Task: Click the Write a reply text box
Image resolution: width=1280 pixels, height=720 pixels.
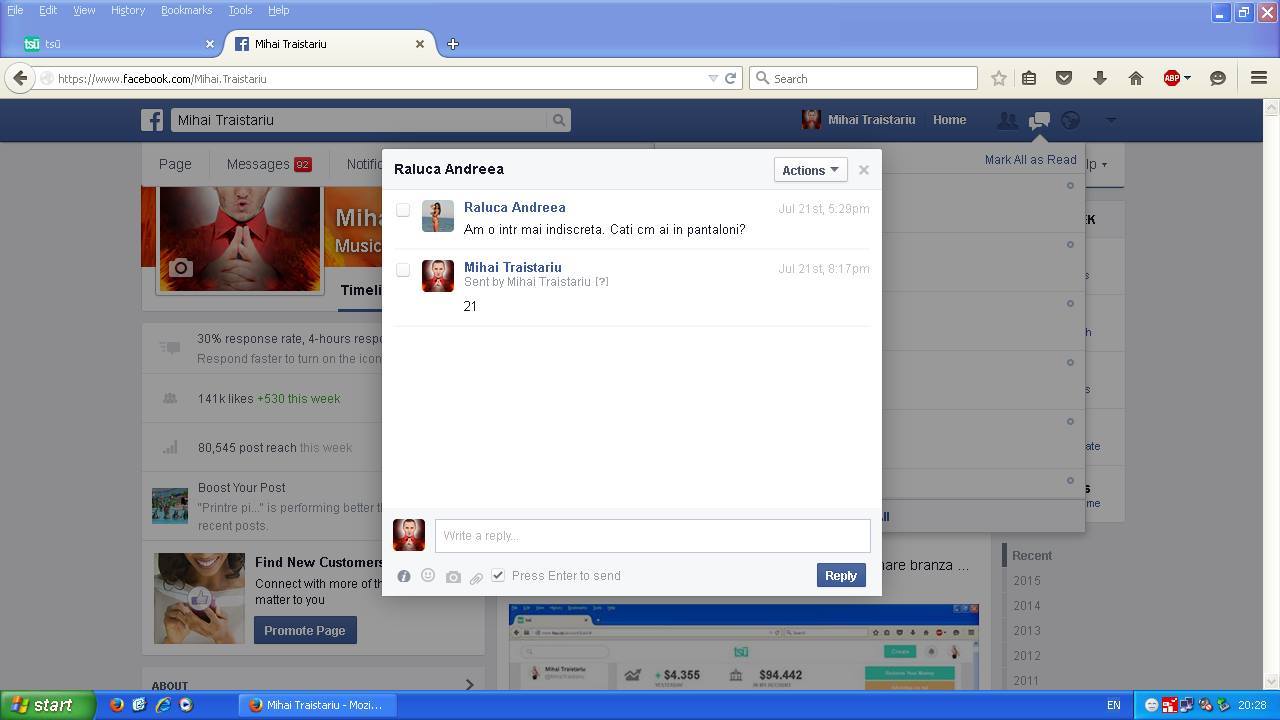Action: tap(653, 536)
